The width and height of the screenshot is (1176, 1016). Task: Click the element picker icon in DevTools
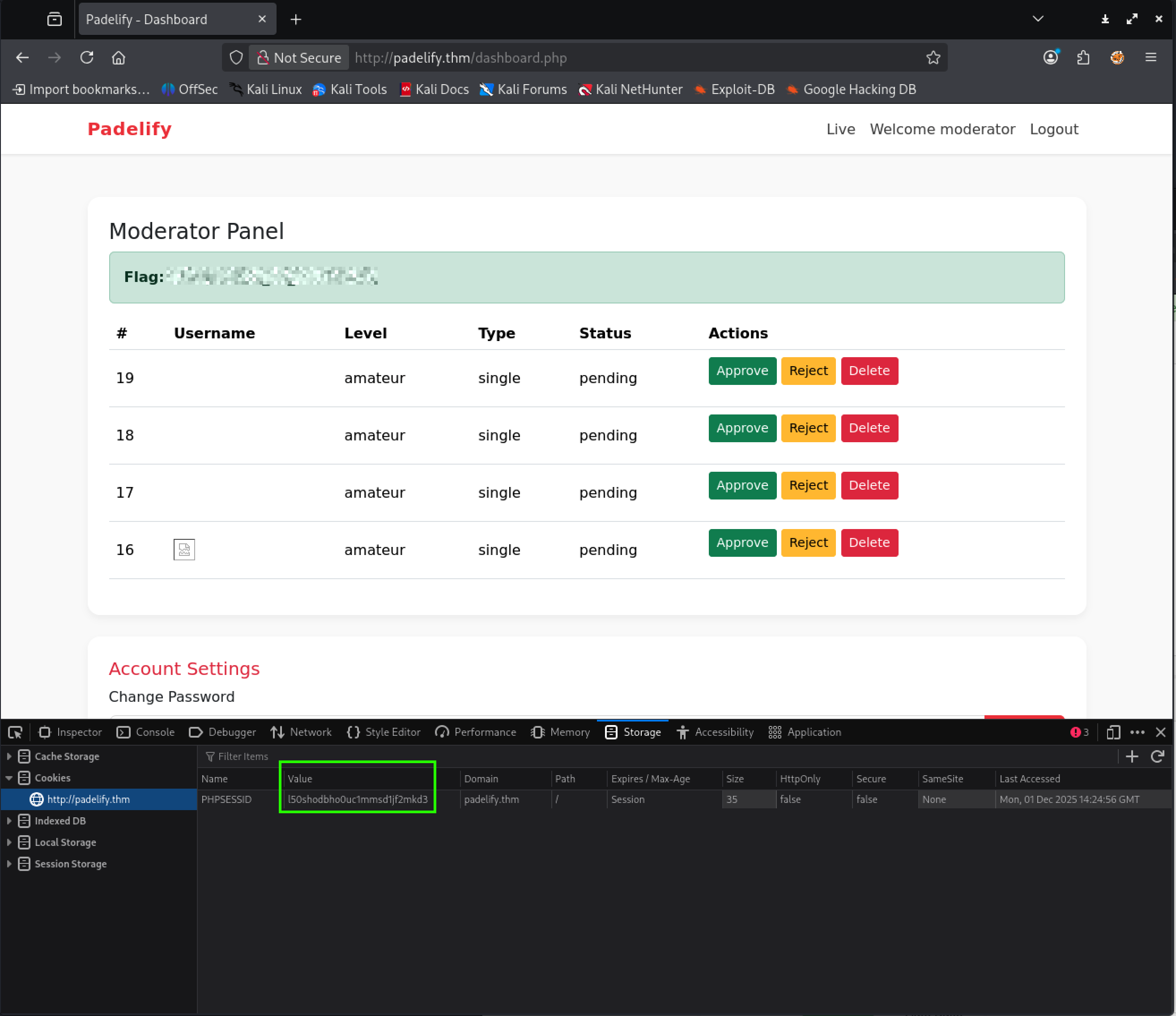[15, 732]
